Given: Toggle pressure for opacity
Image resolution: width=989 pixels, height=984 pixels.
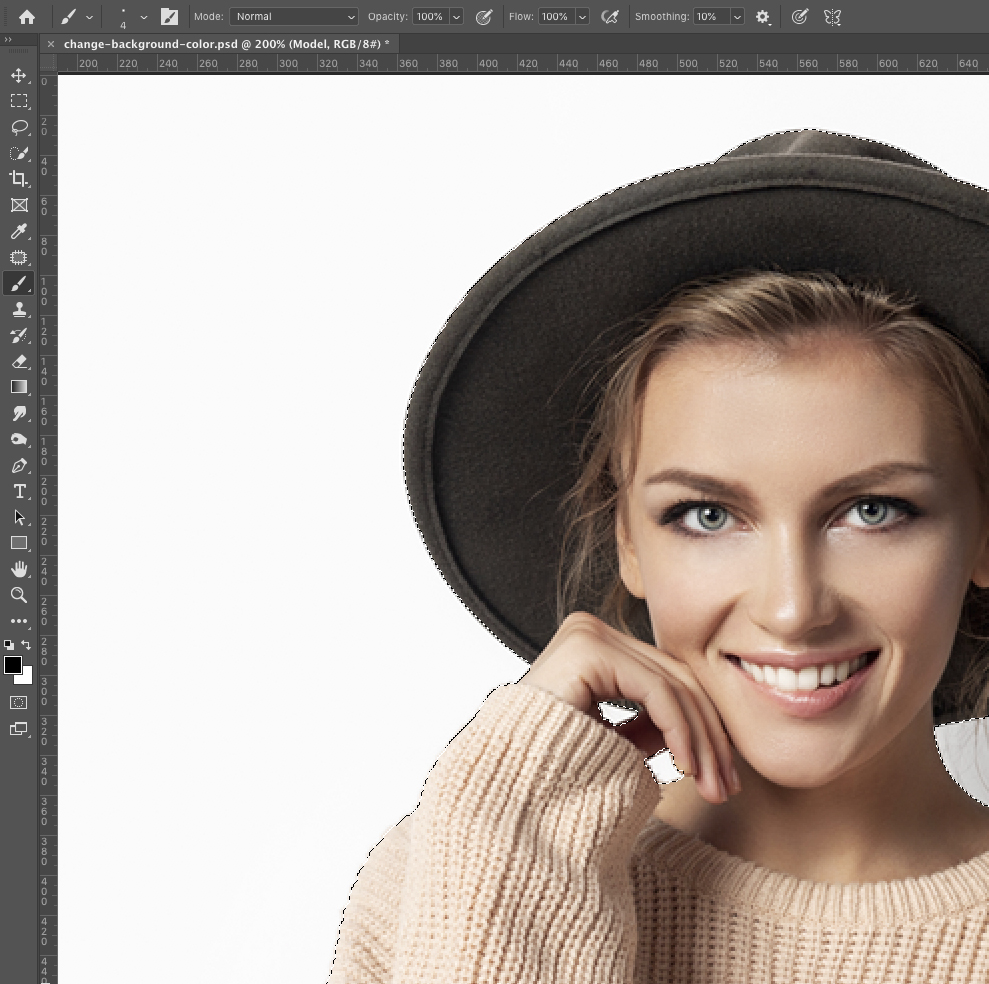Looking at the screenshot, I should (x=484, y=17).
